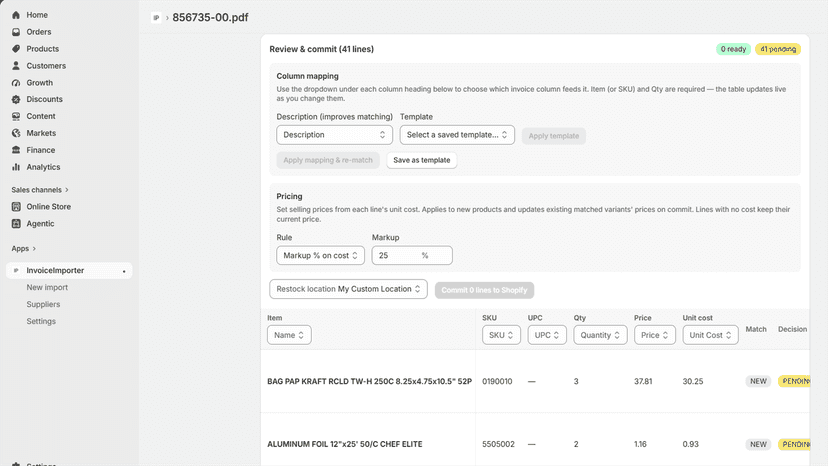The height and width of the screenshot is (466, 828).
Task: Open New import under InvoiceImporter
Action: [x=47, y=287]
